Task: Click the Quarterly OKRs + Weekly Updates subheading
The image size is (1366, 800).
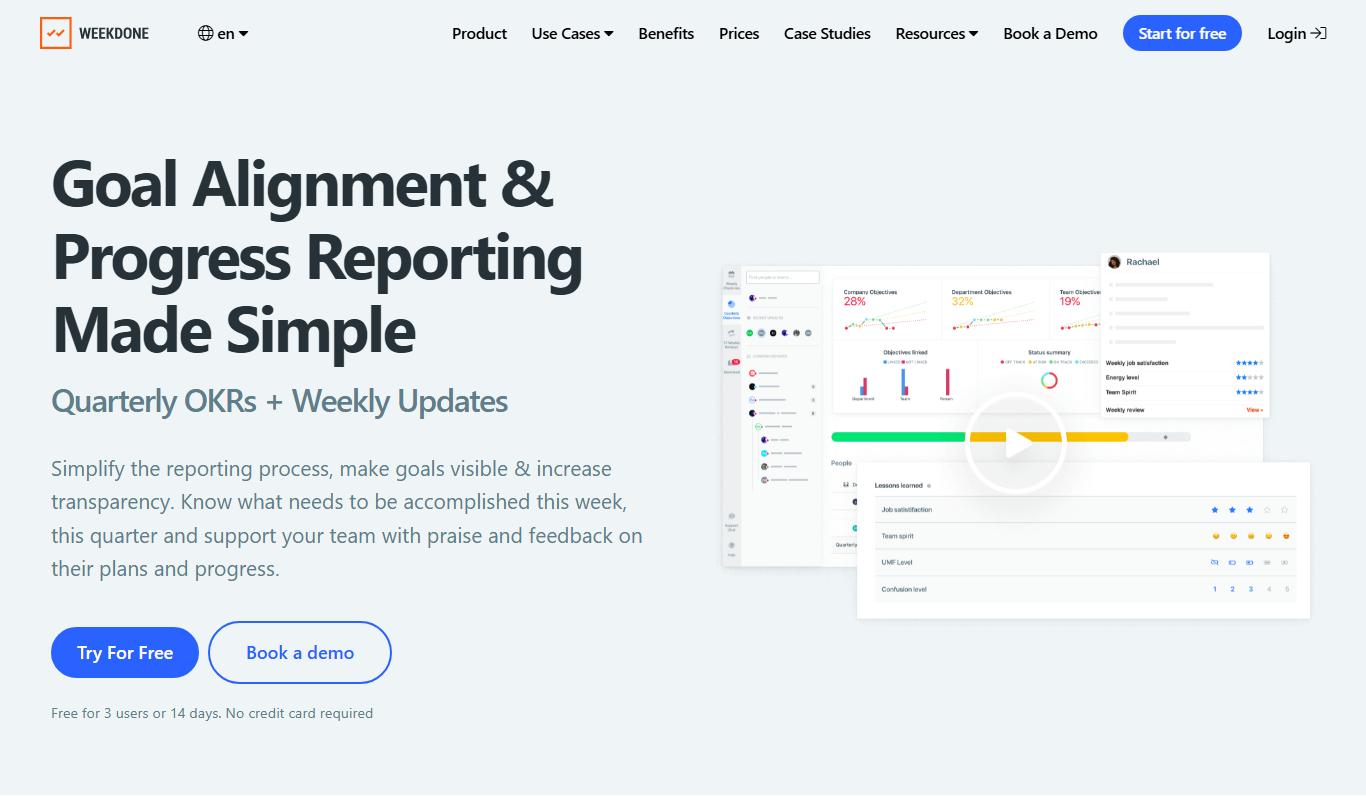Action: [x=280, y=402]
